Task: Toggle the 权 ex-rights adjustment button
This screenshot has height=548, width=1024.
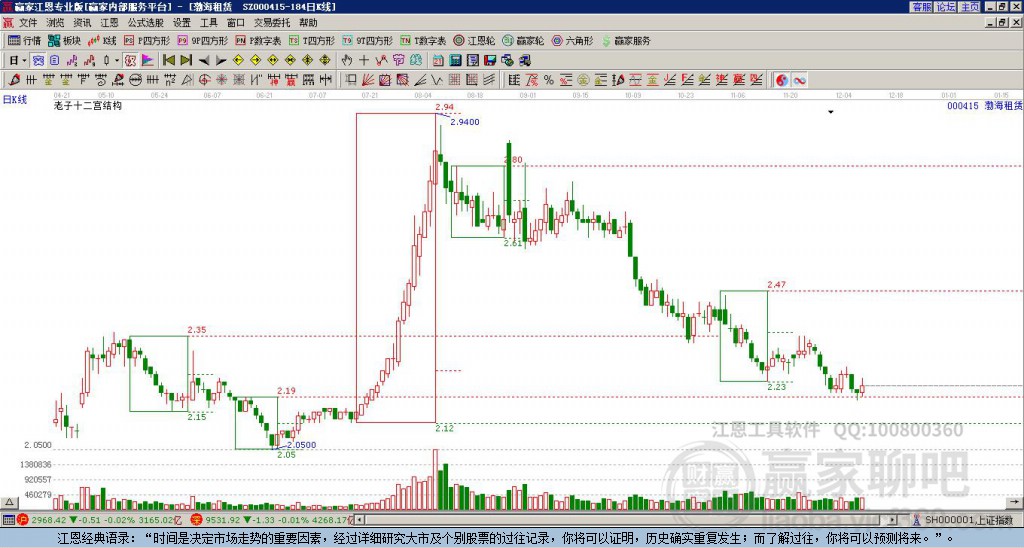Action: pos(130,61)
